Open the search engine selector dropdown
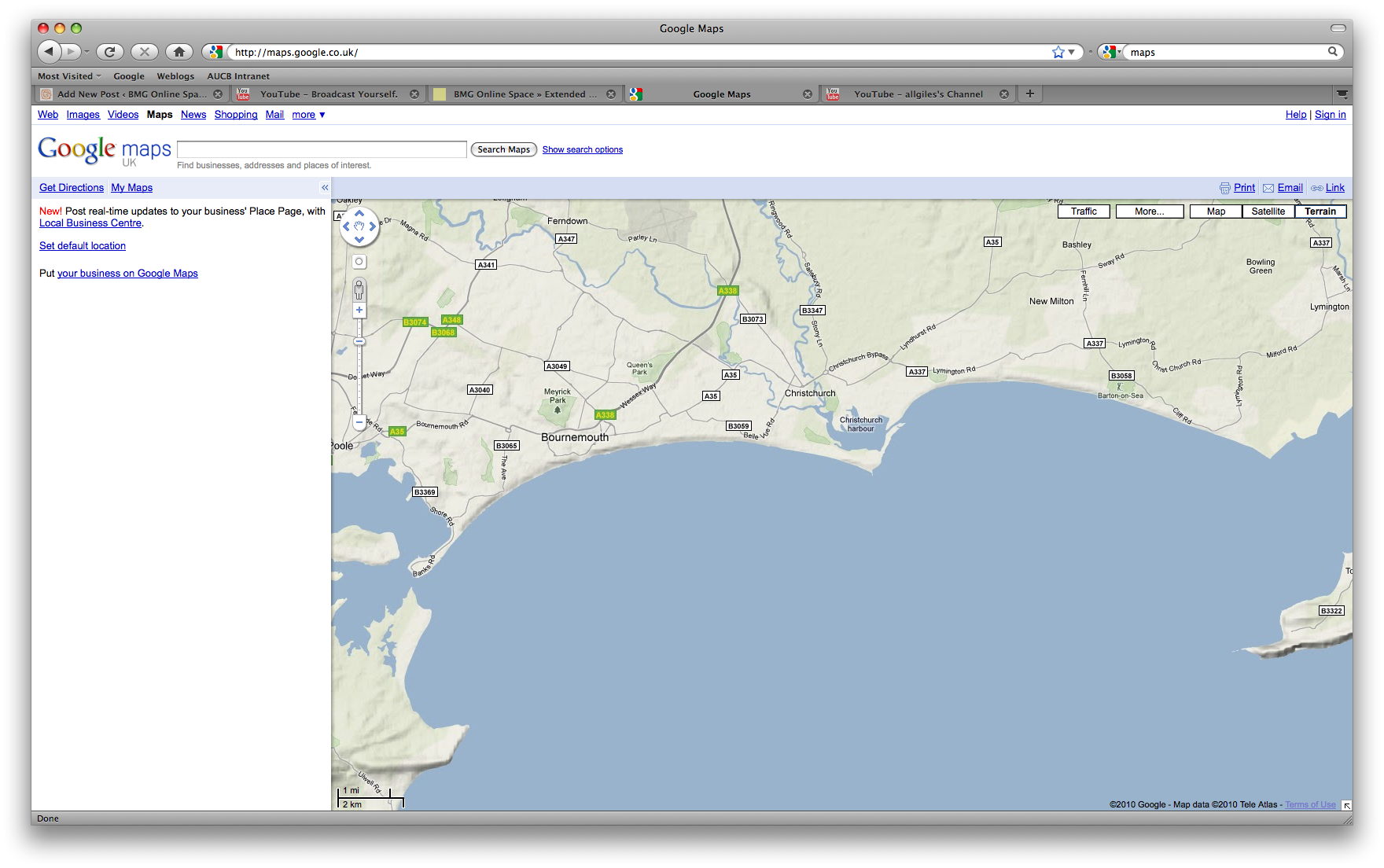The width and height of the screenshot is (1384, 868). tap(1111, 52)
